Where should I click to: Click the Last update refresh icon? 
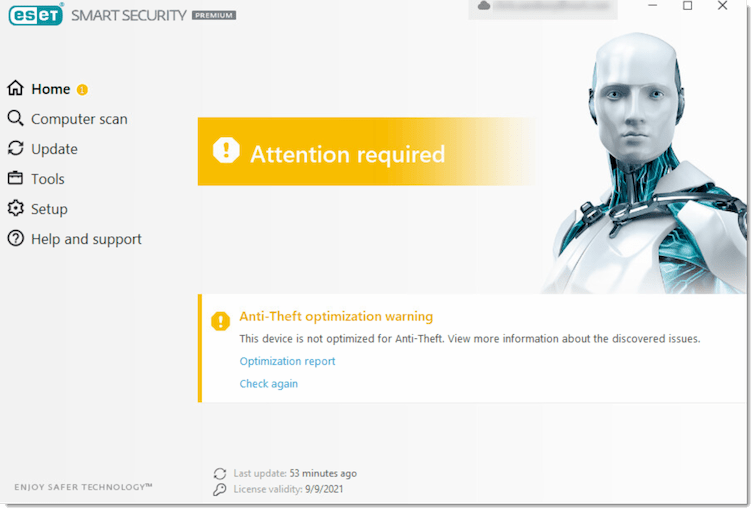(220, 474)
